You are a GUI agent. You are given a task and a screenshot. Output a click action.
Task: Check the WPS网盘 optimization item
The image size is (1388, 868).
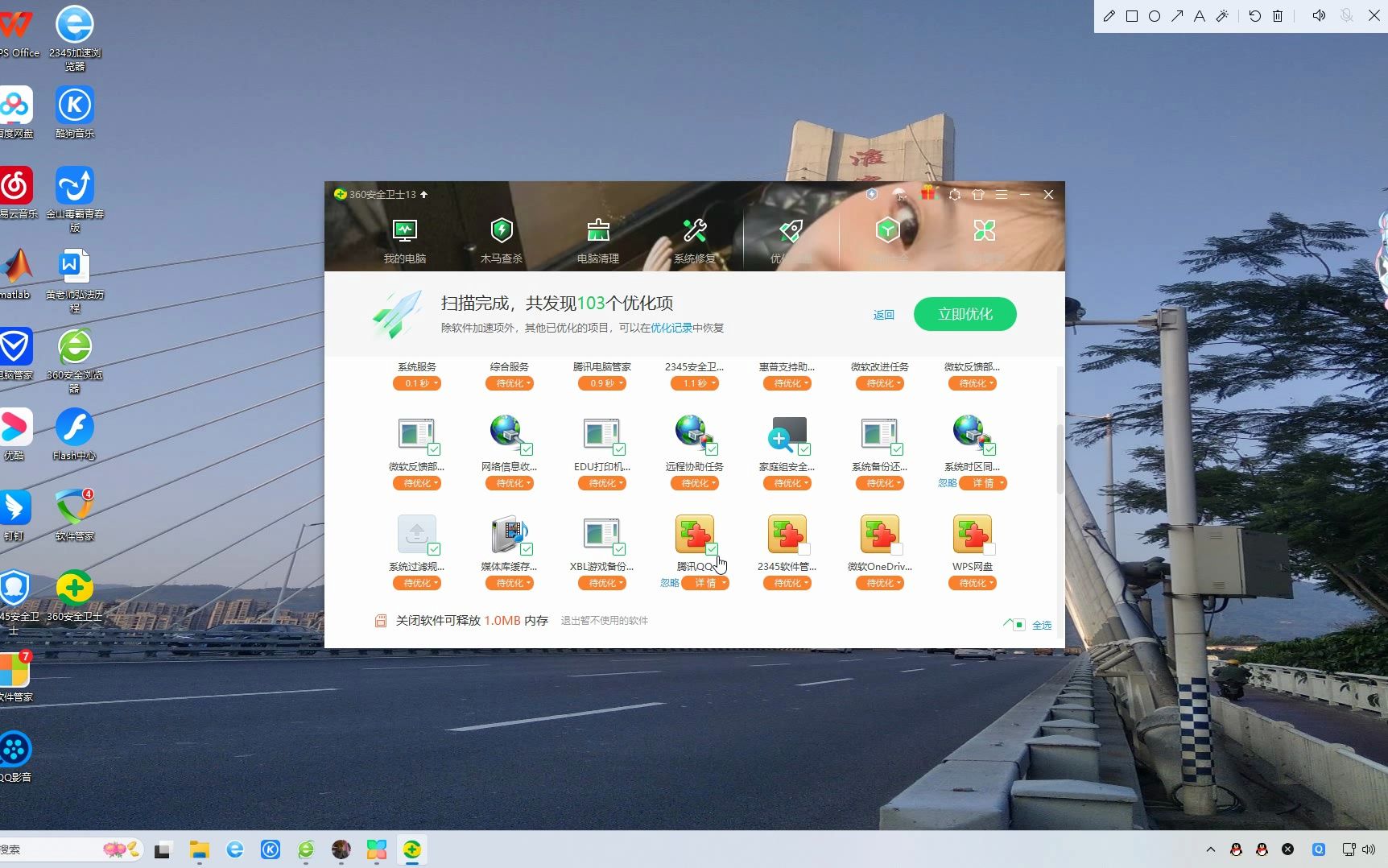pos(989,549)
